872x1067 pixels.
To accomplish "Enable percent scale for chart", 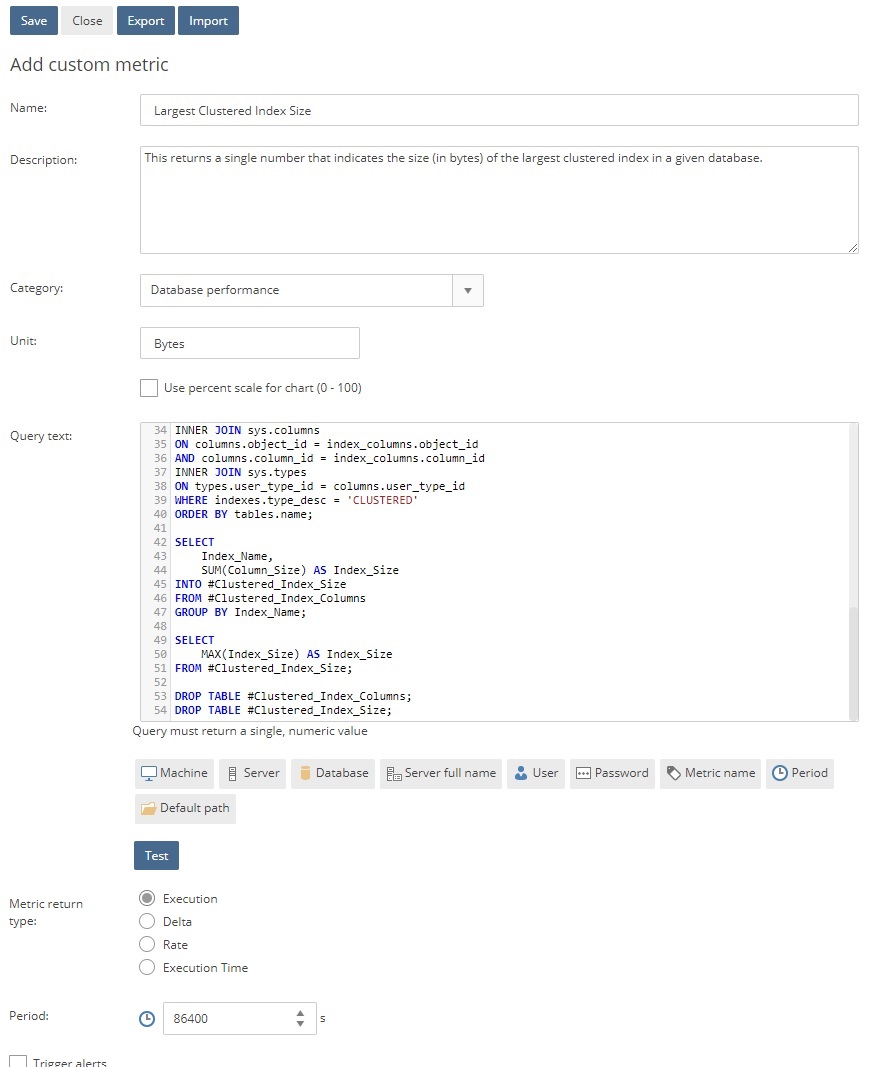I will click(149, 388).
